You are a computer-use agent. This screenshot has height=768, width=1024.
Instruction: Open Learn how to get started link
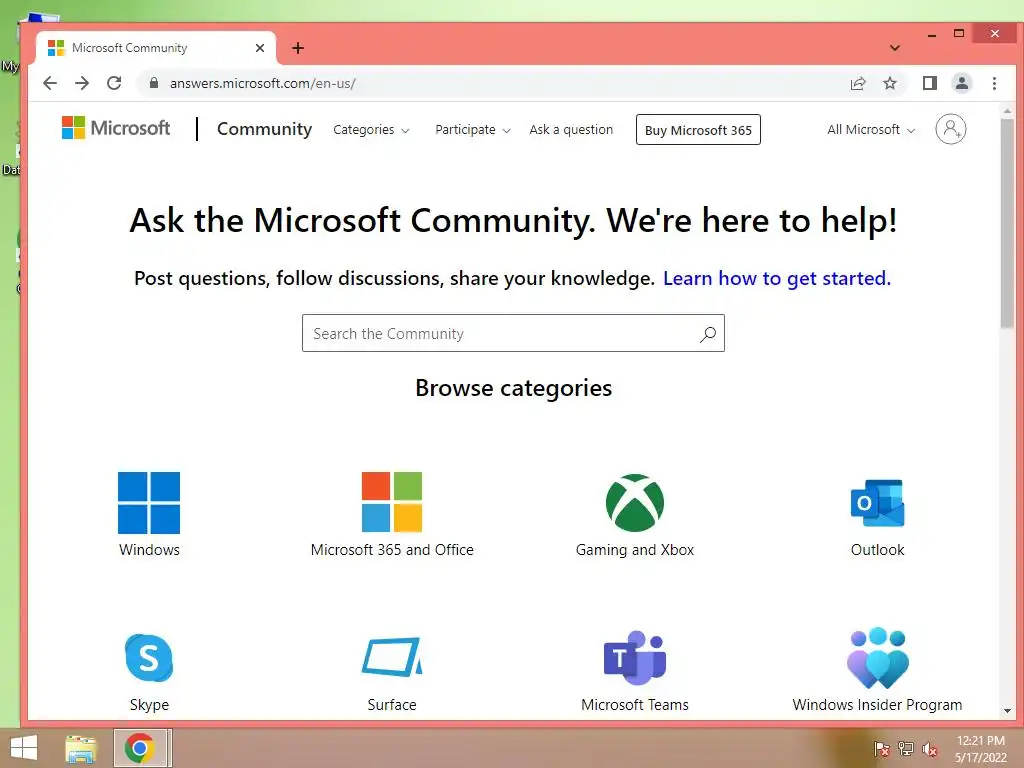[x=776, y=278]
